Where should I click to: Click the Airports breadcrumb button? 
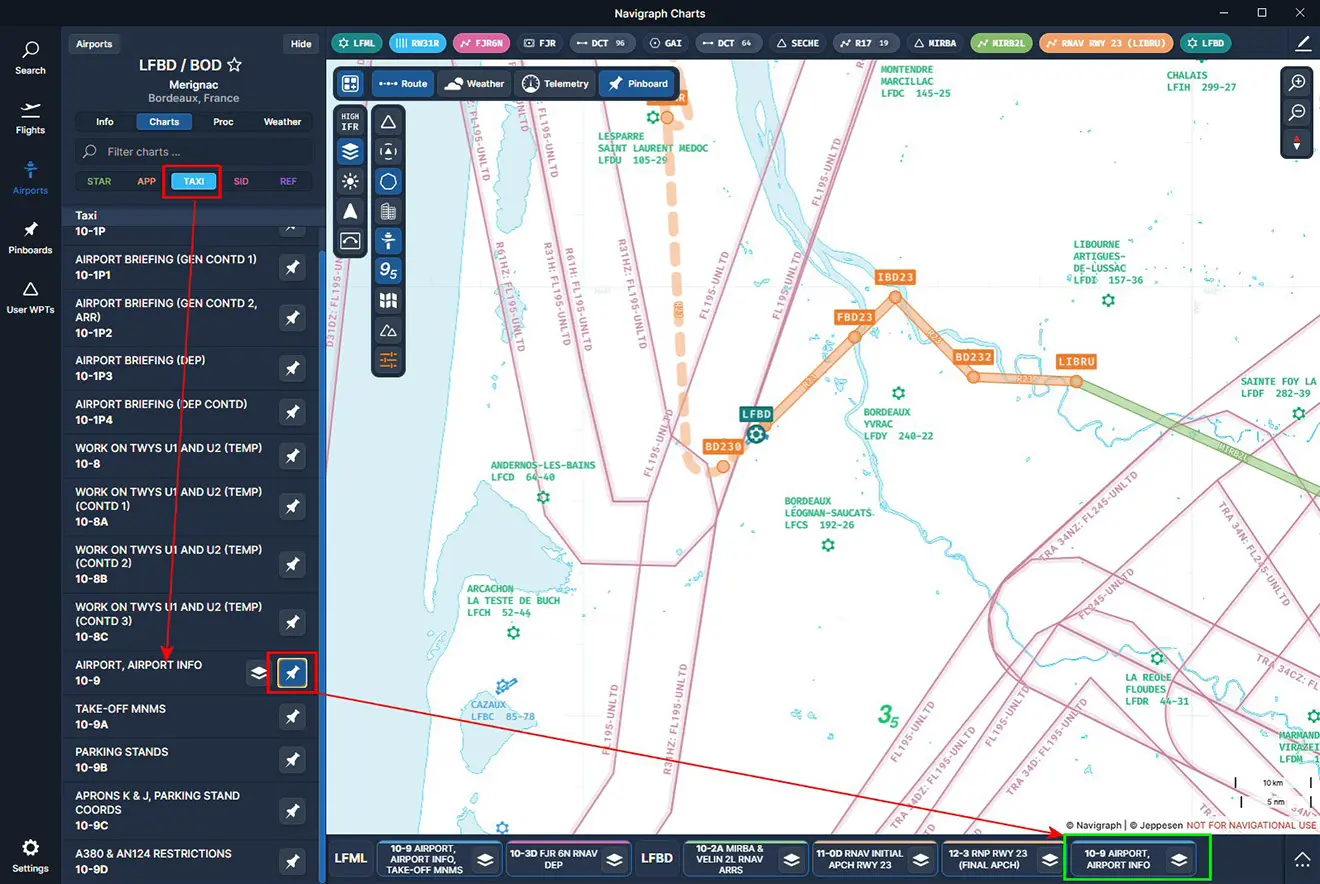click(x=94, y=44)
